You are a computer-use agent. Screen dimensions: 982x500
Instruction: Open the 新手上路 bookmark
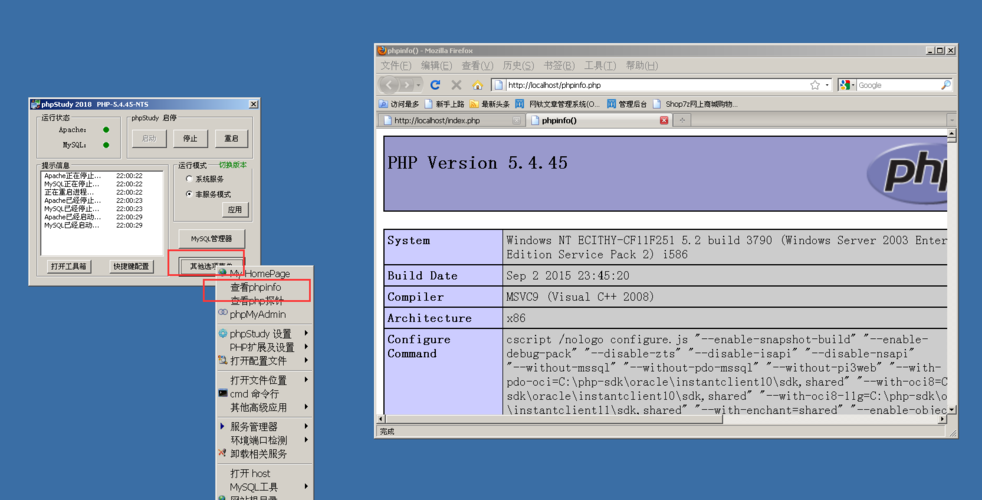point(444,104)
